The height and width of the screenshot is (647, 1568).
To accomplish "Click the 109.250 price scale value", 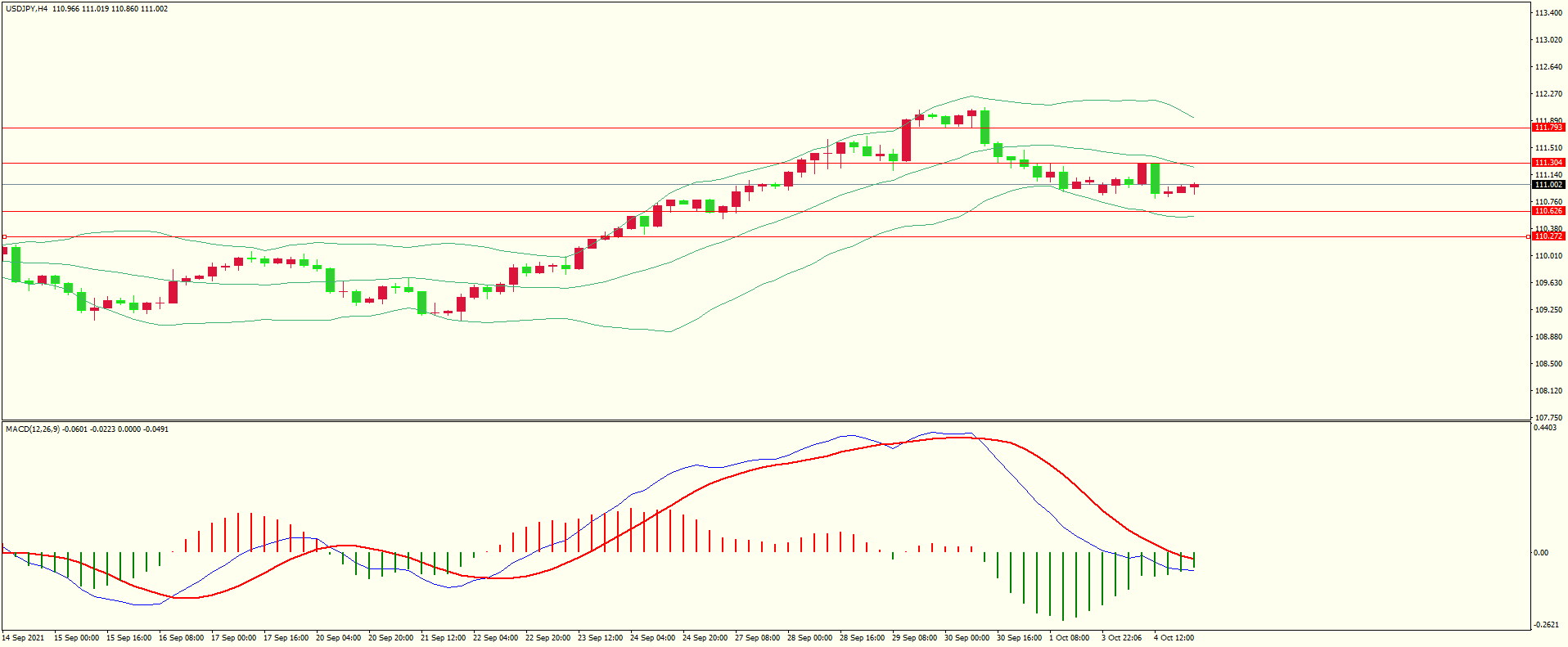I will point(1548,310).
